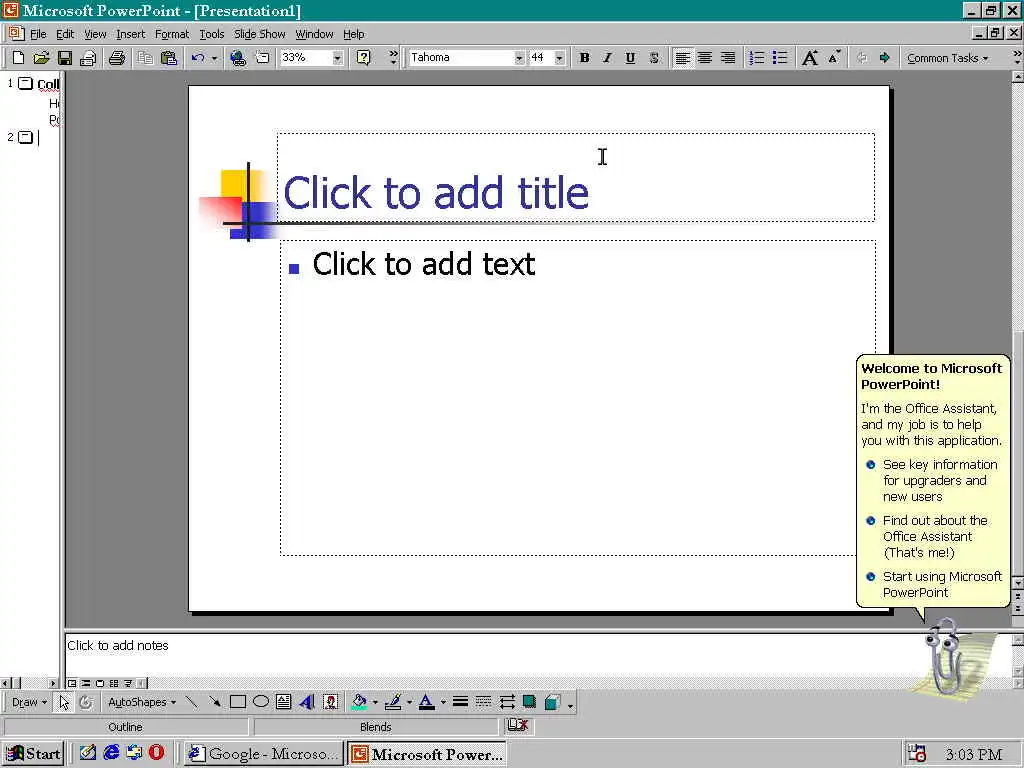Image resolution: width=1024 pixels, height=768 pixels.
Task: Open the Edit menu
Action: click(65, 34)
